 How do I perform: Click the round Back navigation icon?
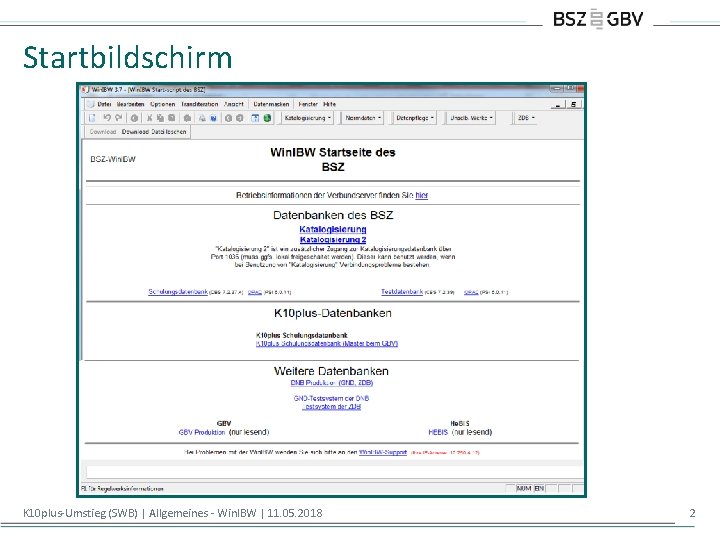tap(228, 118)
